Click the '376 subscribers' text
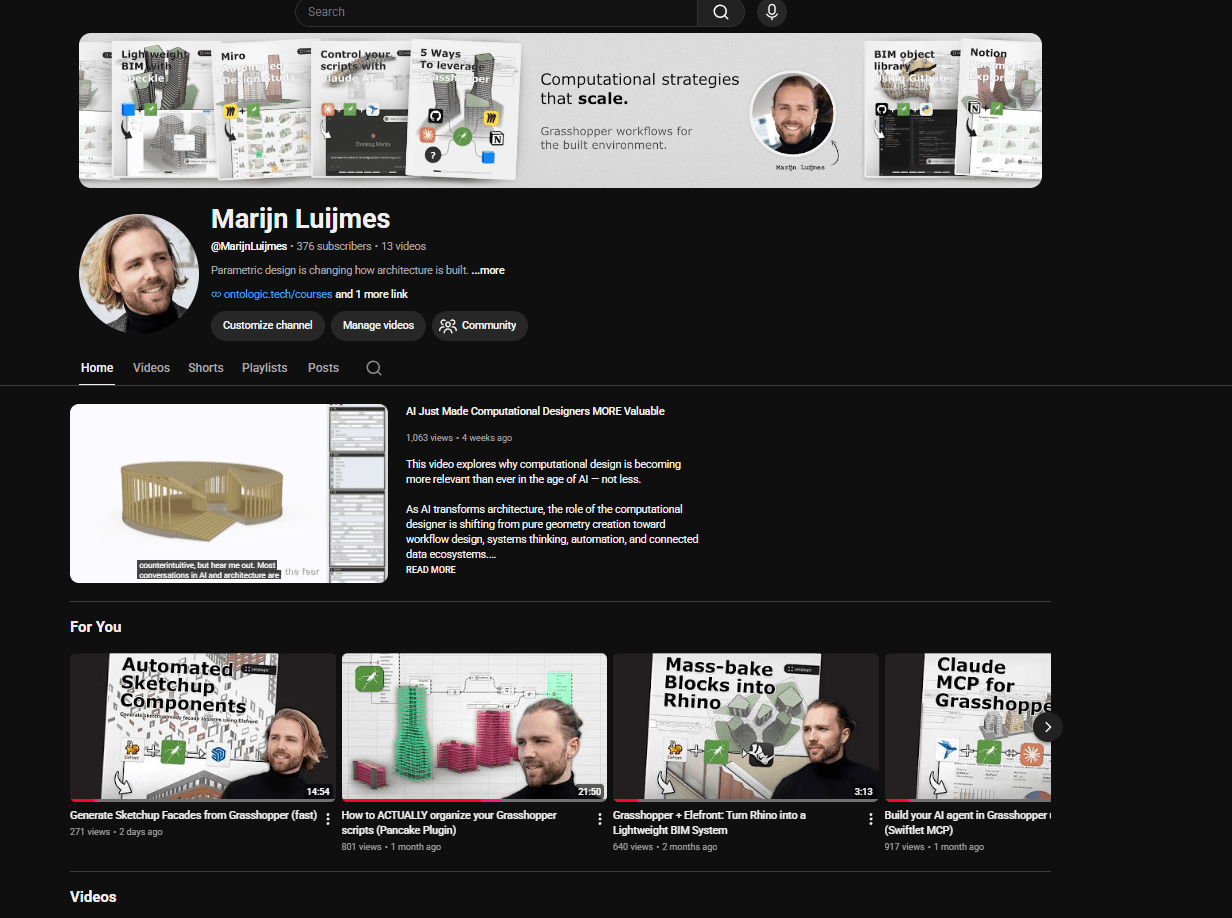 [x=335, y=246]
